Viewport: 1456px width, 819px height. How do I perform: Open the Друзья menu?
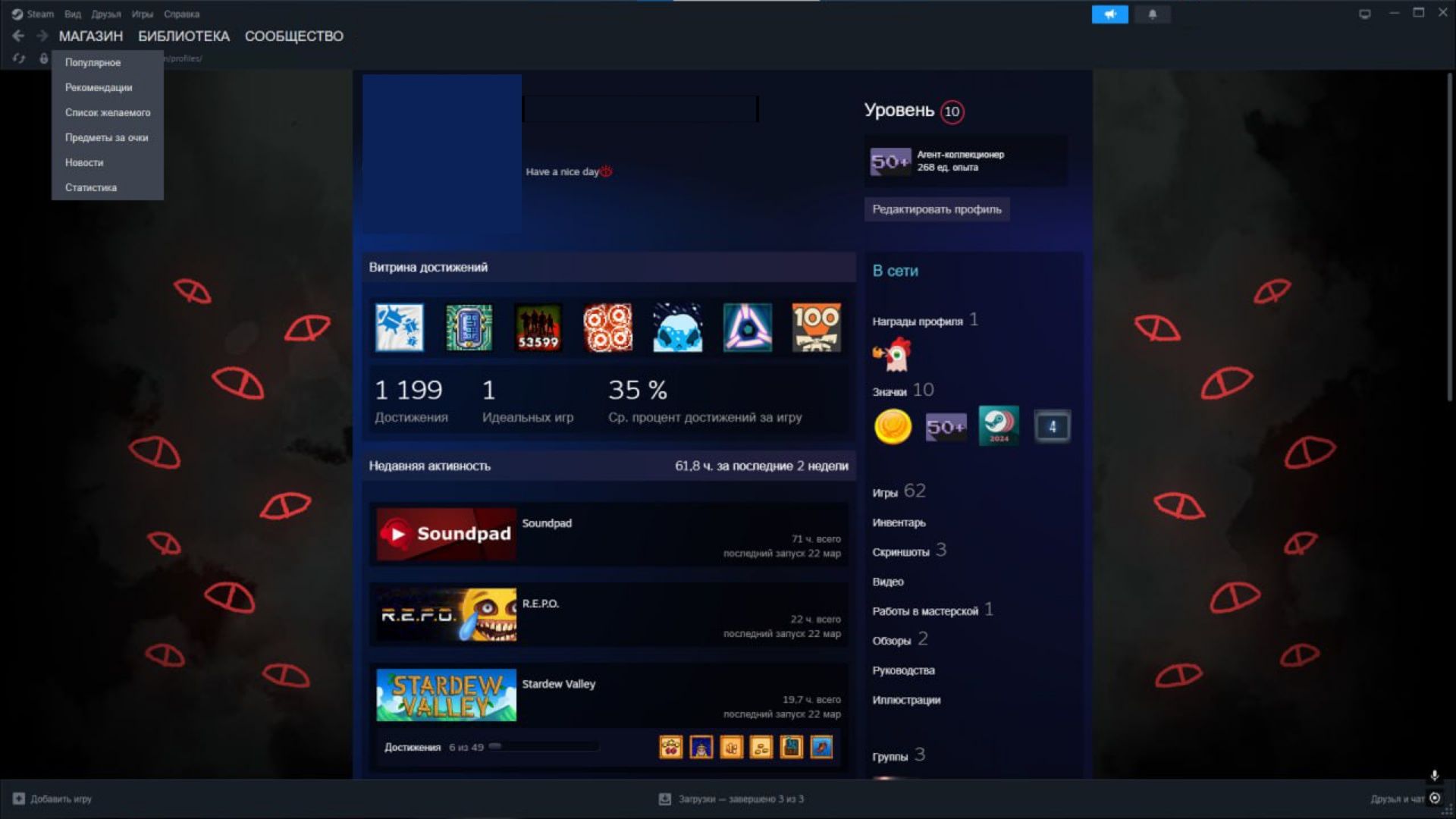[x=106, y=14]
